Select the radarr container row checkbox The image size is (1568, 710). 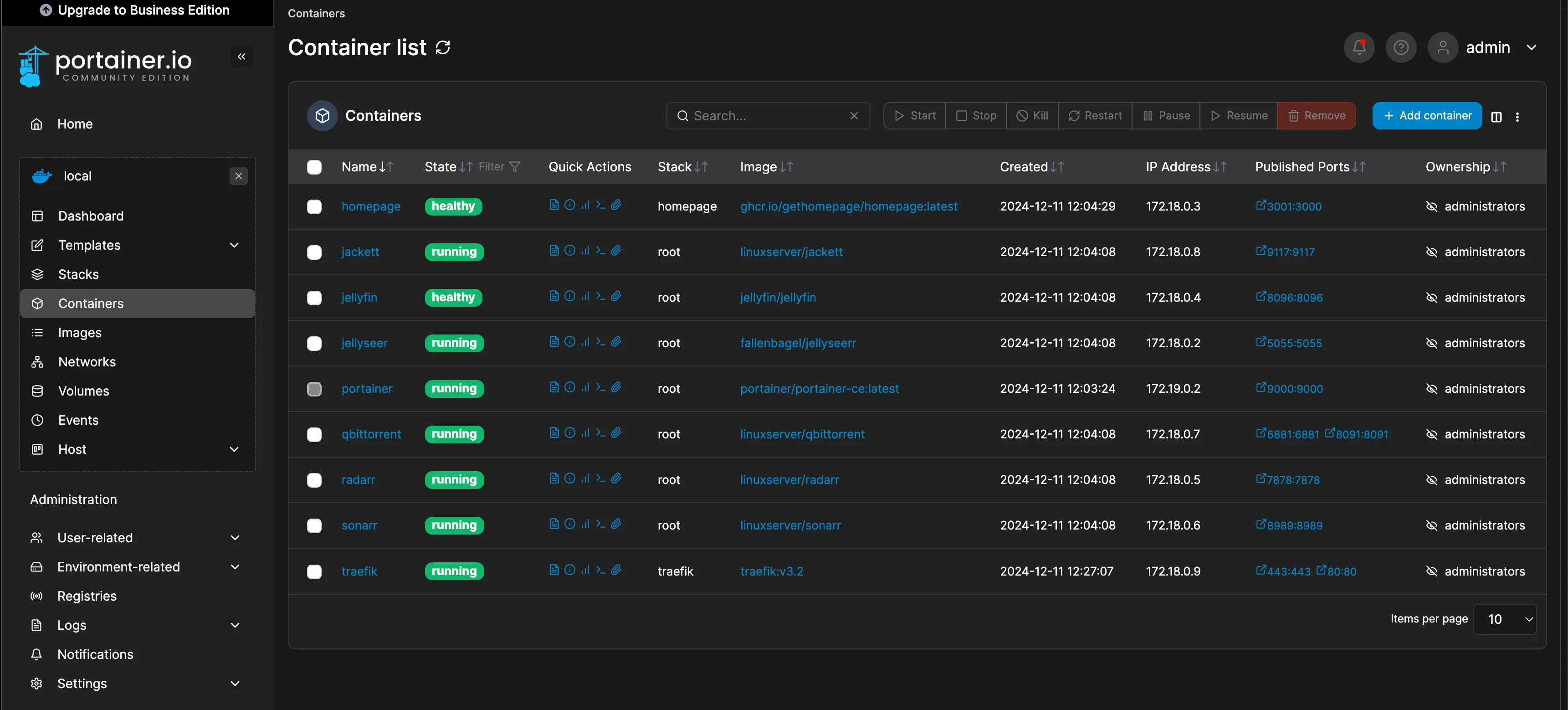pos(314,480)
